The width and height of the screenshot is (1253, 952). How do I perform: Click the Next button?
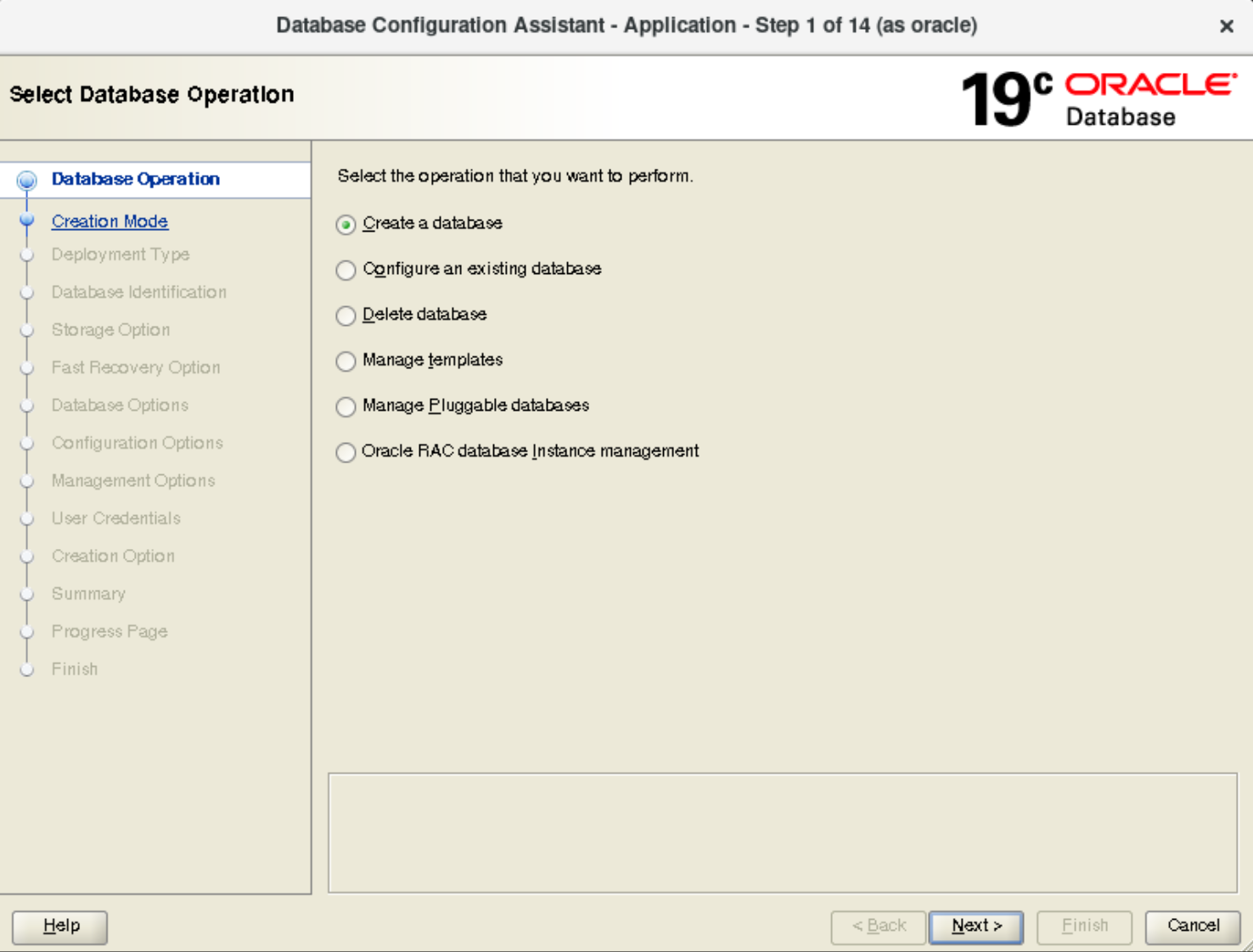976,927
